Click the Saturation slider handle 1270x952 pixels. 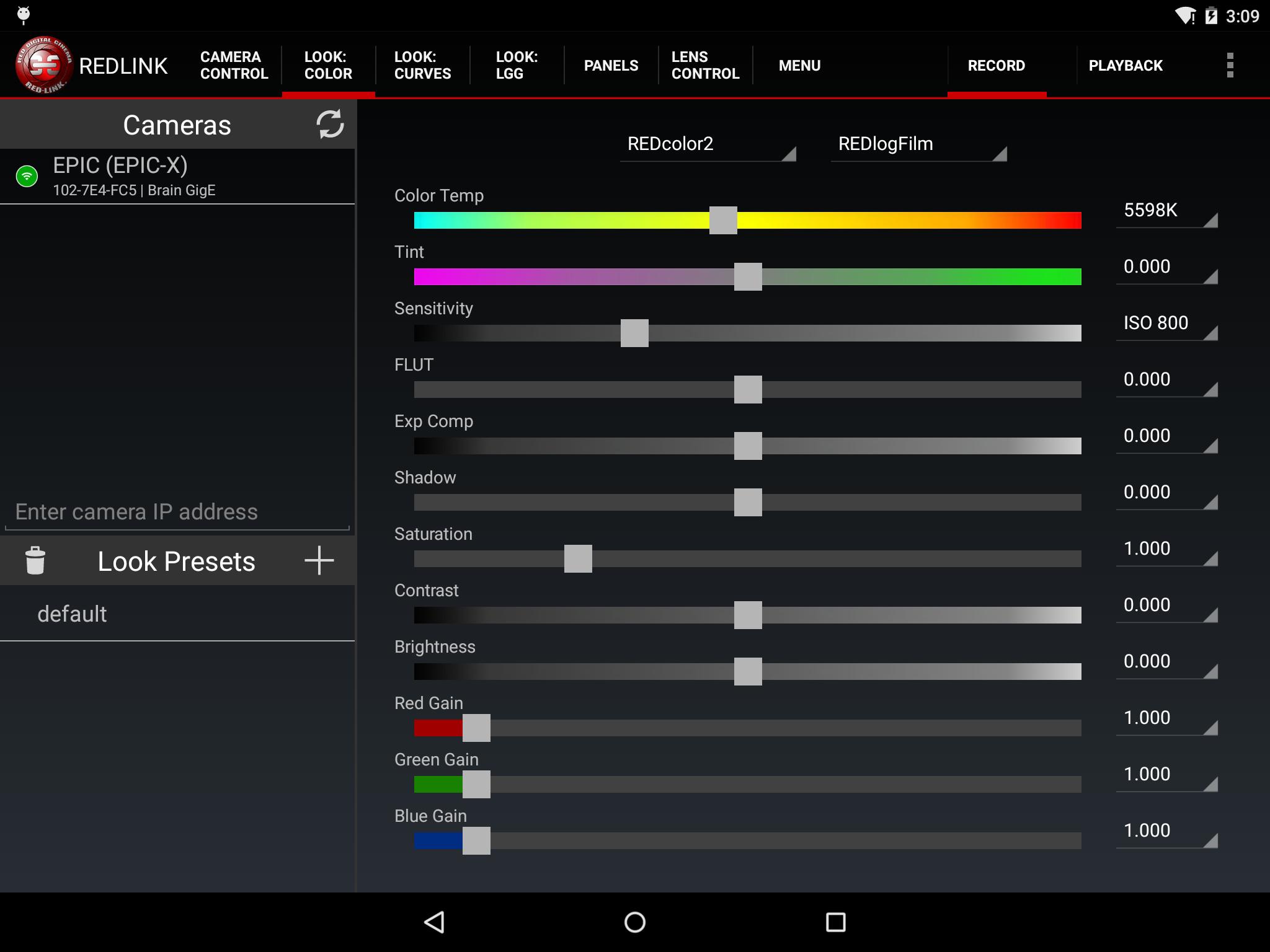(x=578, y=558)
